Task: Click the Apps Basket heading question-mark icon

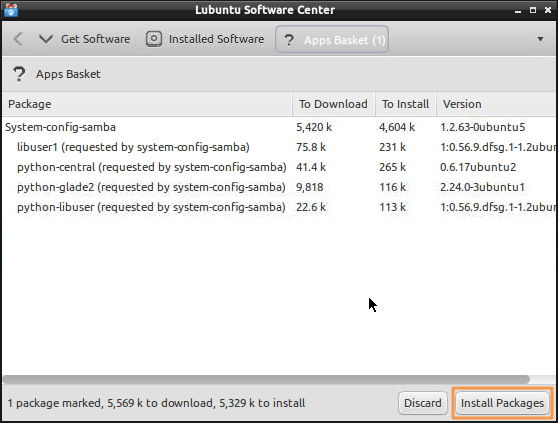Action: point(19,74)
